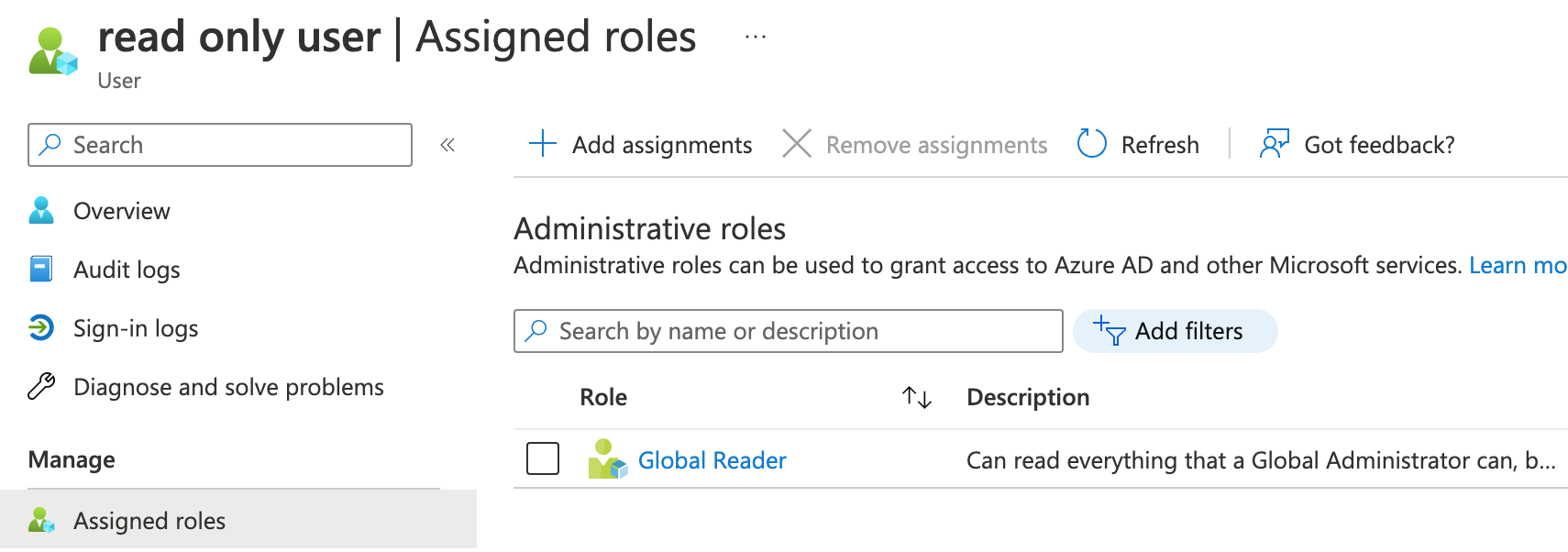Viewport: 1568px width, 552px height.
Task: Click the Overview person icon
Action: point(41,210)
